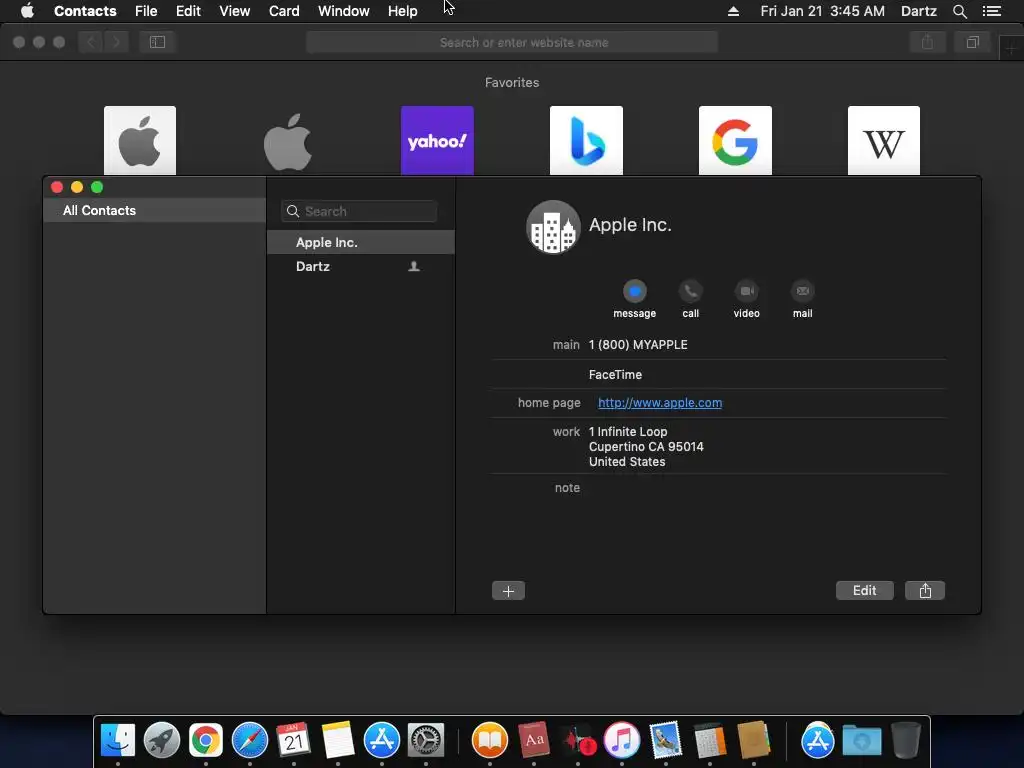This screenshot has width=1024, height=768.
Task: Open the View menu
Action: (234, 11)
